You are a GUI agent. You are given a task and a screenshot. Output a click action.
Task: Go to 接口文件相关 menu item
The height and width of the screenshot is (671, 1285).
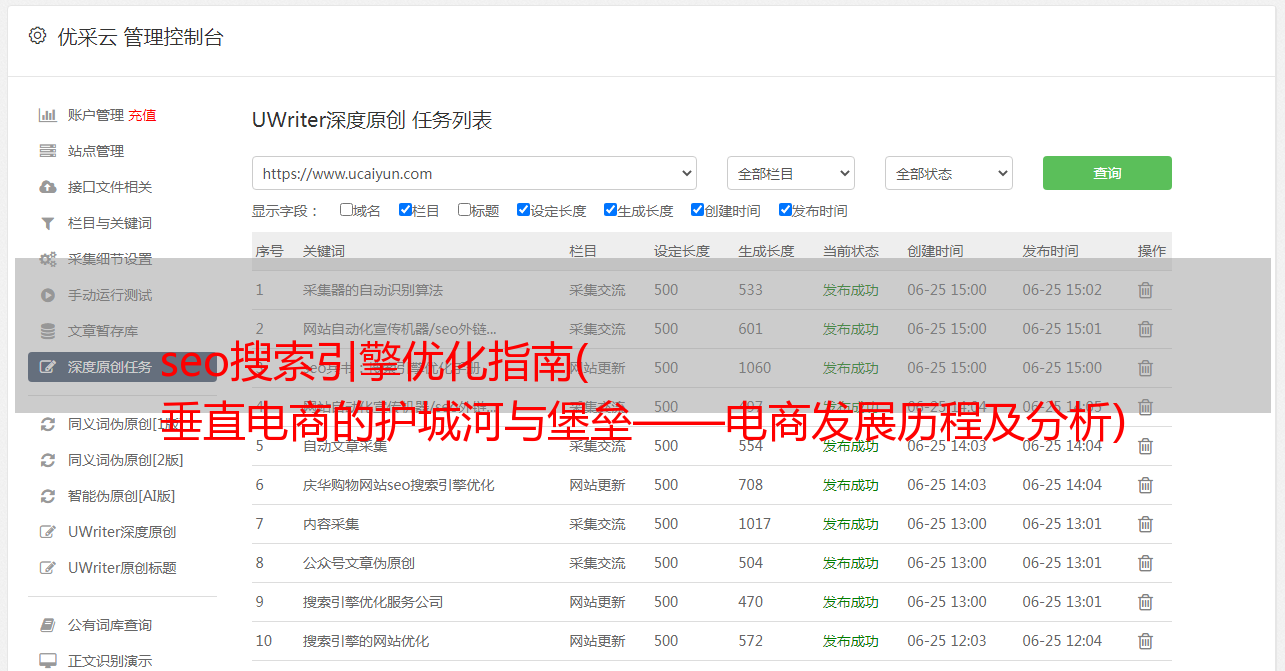110,187
